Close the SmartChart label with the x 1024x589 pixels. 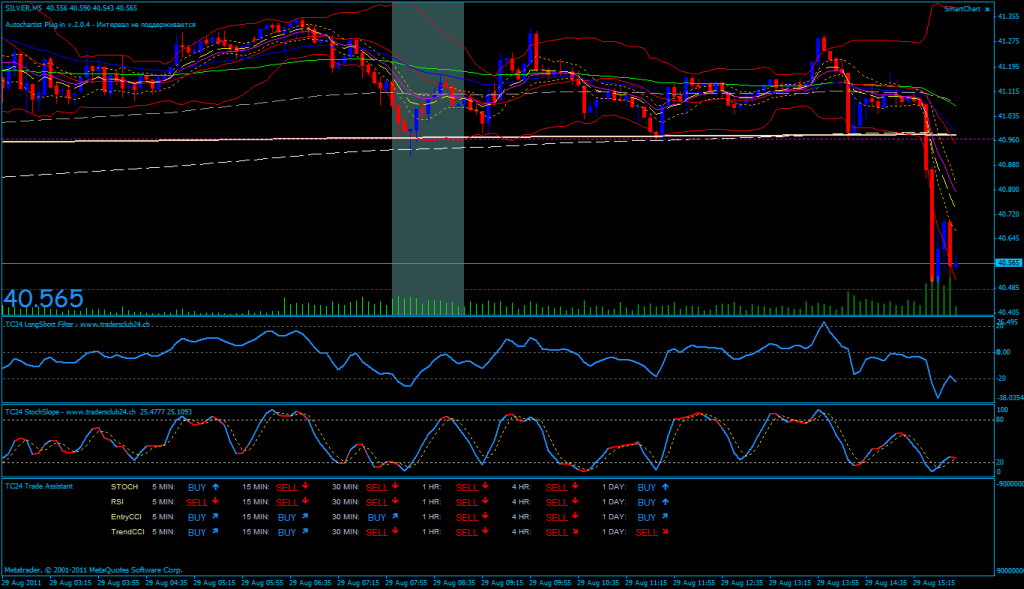click(x=987, y=9)
